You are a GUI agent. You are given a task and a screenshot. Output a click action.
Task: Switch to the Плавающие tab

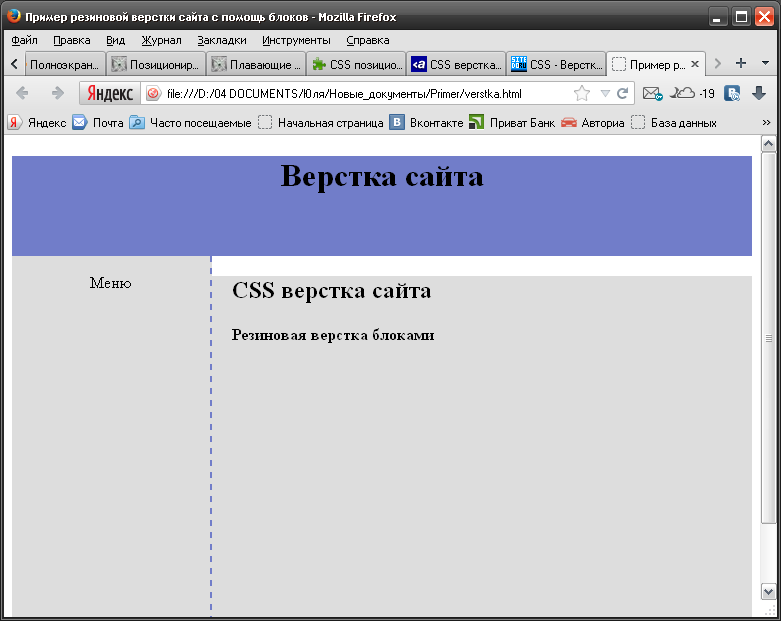(256, 65)
